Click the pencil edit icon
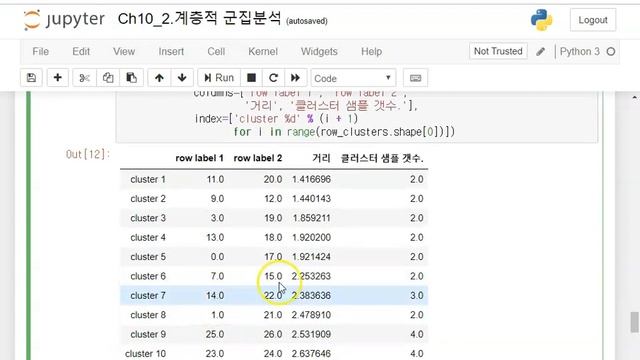This screenshot has width=640, height=360. pos(540,51)
